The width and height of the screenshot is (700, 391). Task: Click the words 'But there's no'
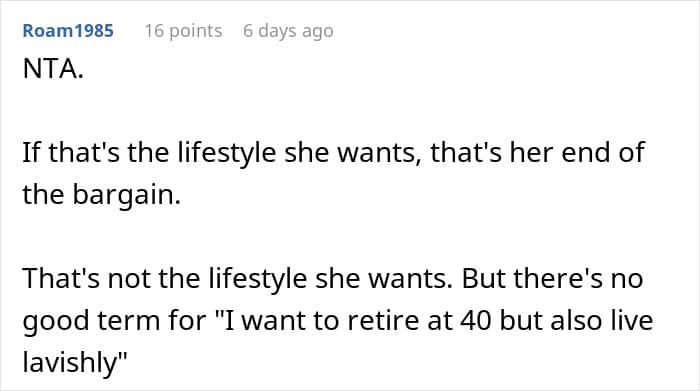(x=552, y=279)
